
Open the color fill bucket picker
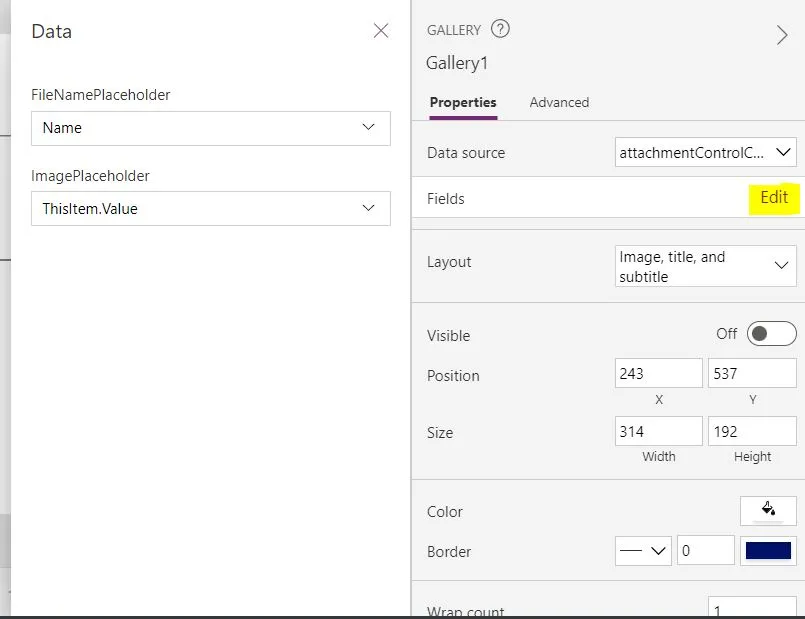coord(768,510)
